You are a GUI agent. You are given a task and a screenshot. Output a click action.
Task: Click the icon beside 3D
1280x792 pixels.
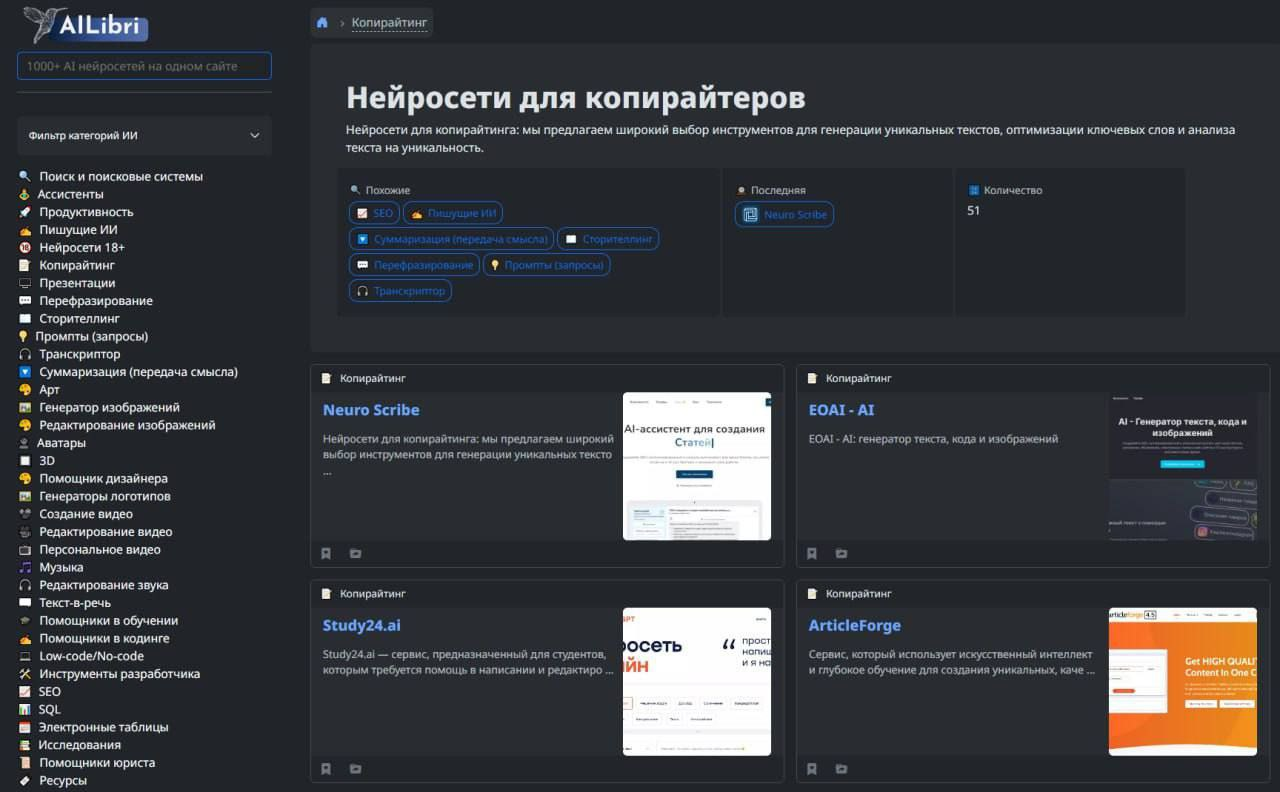point(25,461)
